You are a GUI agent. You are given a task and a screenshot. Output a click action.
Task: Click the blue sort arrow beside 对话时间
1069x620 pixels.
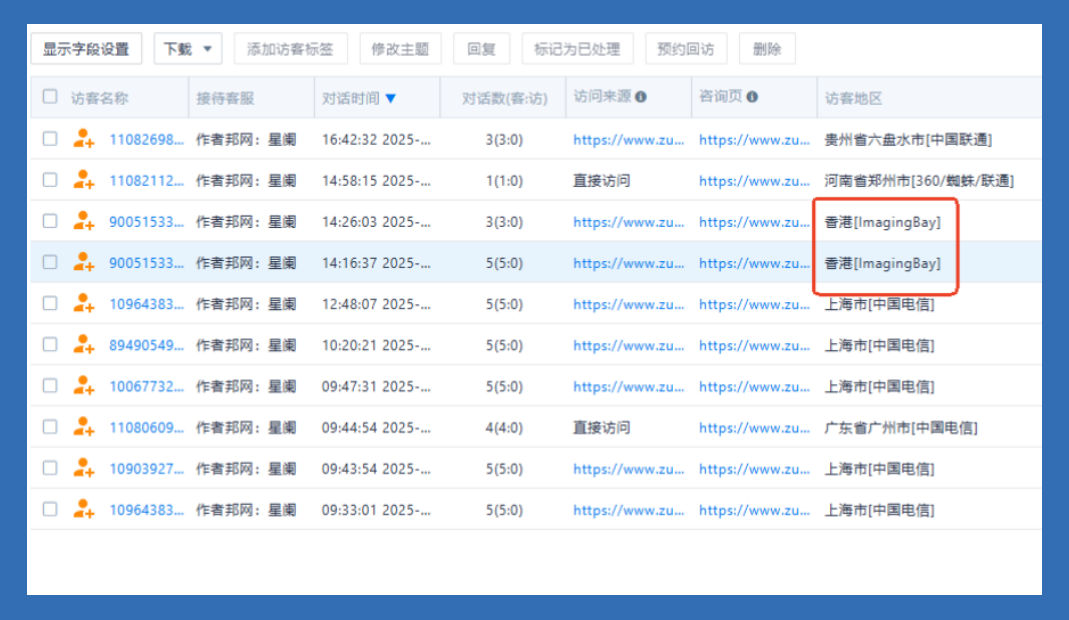[x=391, y=98]
